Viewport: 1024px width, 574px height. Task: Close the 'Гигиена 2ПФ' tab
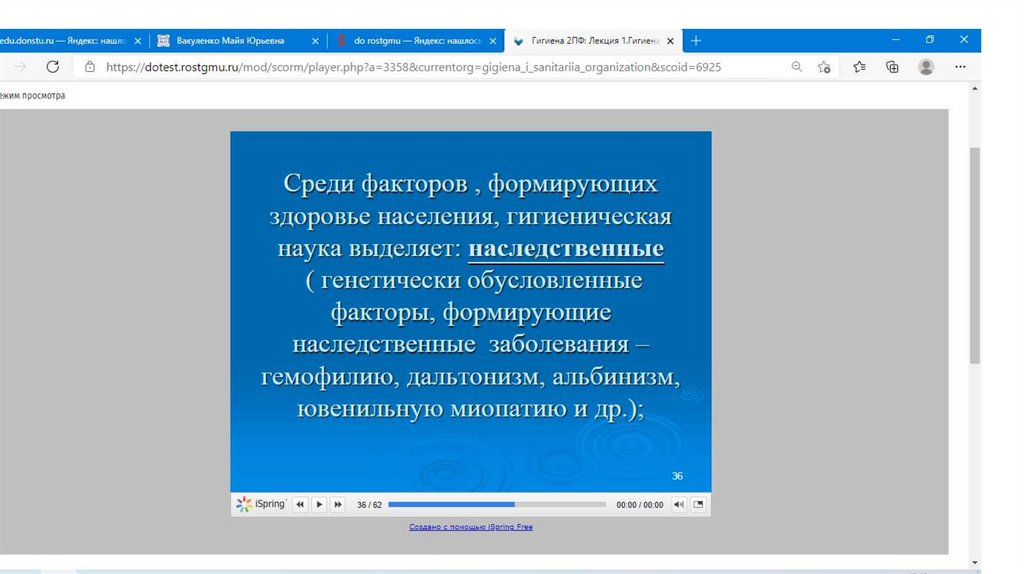click(x=670, y=41)
